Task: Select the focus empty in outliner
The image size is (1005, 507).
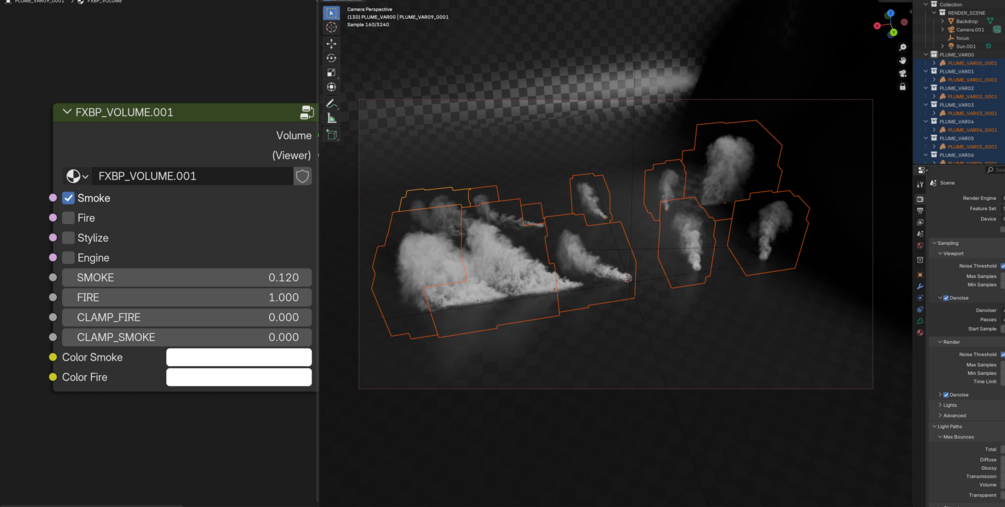Action: coord(963,38)
